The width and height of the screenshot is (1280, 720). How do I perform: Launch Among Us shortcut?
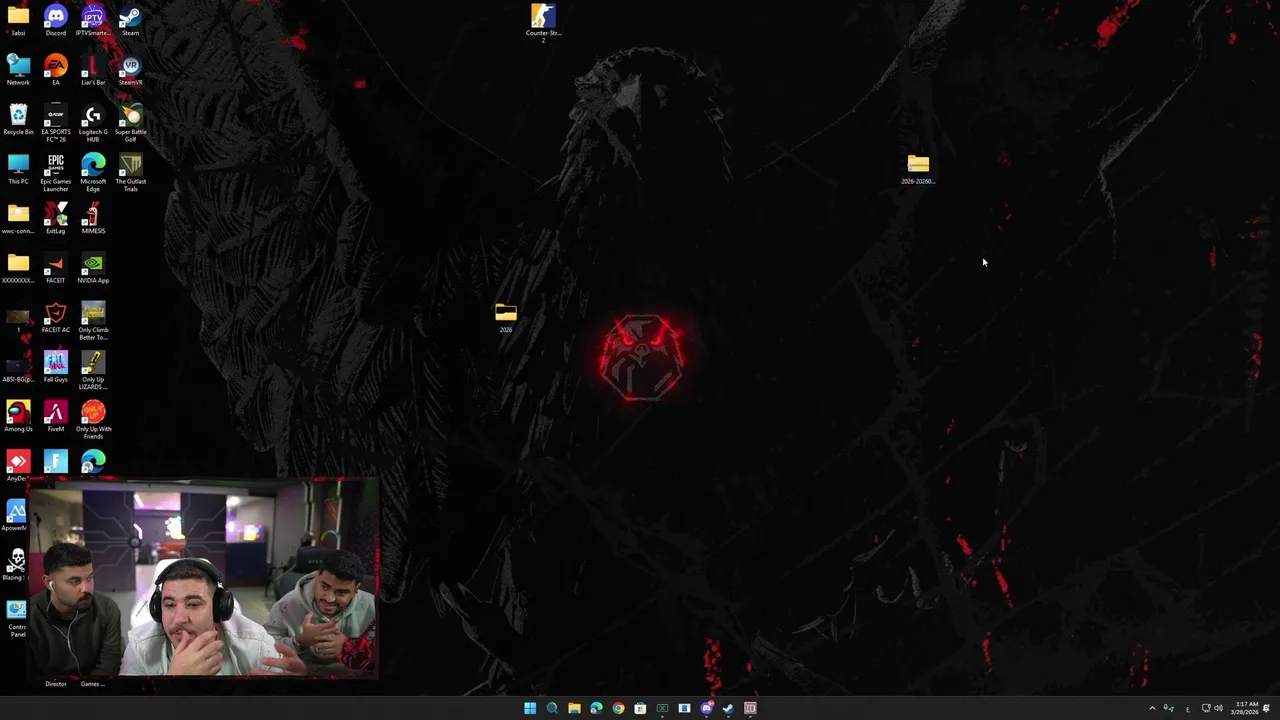coord(18,416)
